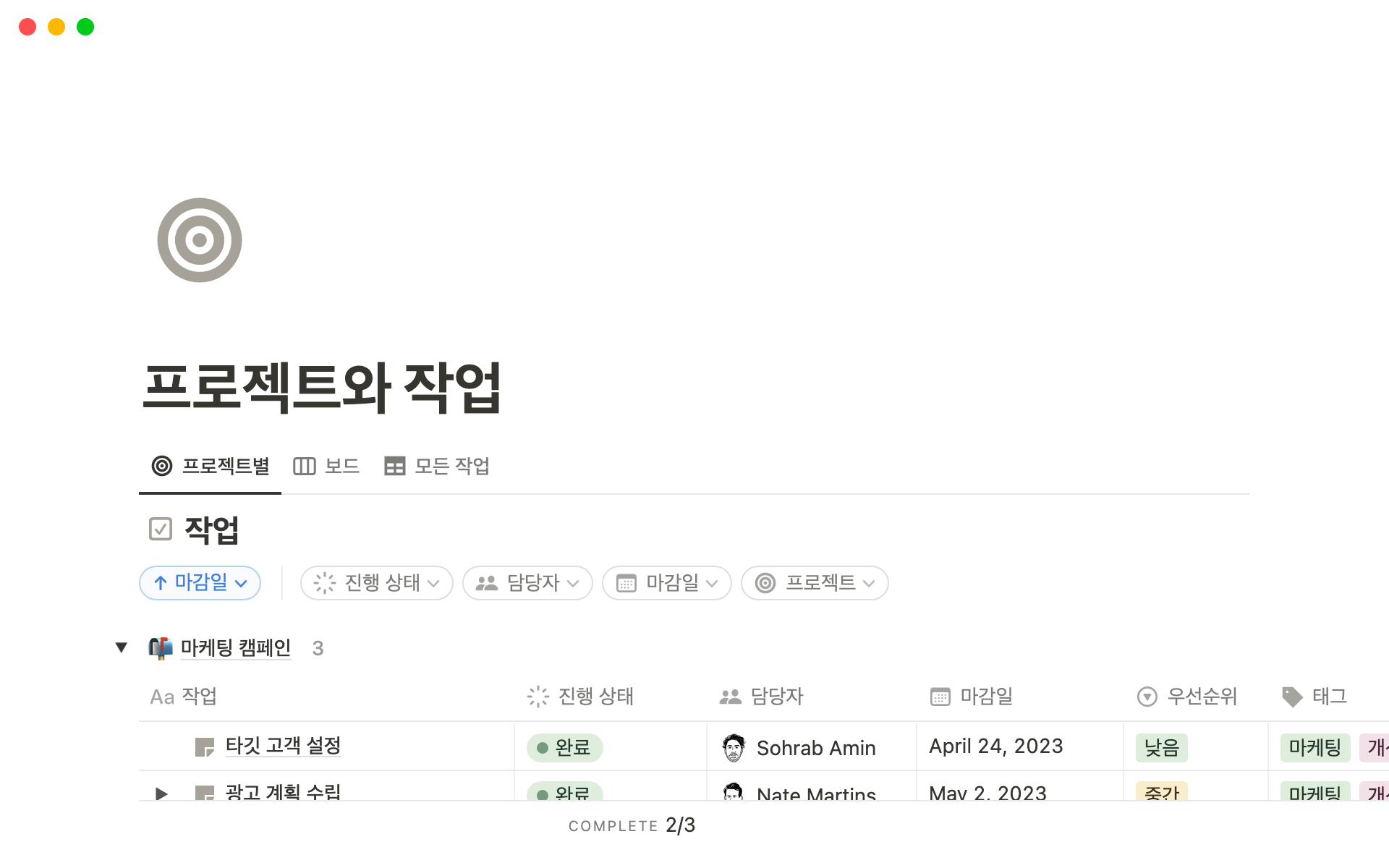Open the 담당자 filter dropdown
Screen dimensions: 1389x868
coord(527,583)
